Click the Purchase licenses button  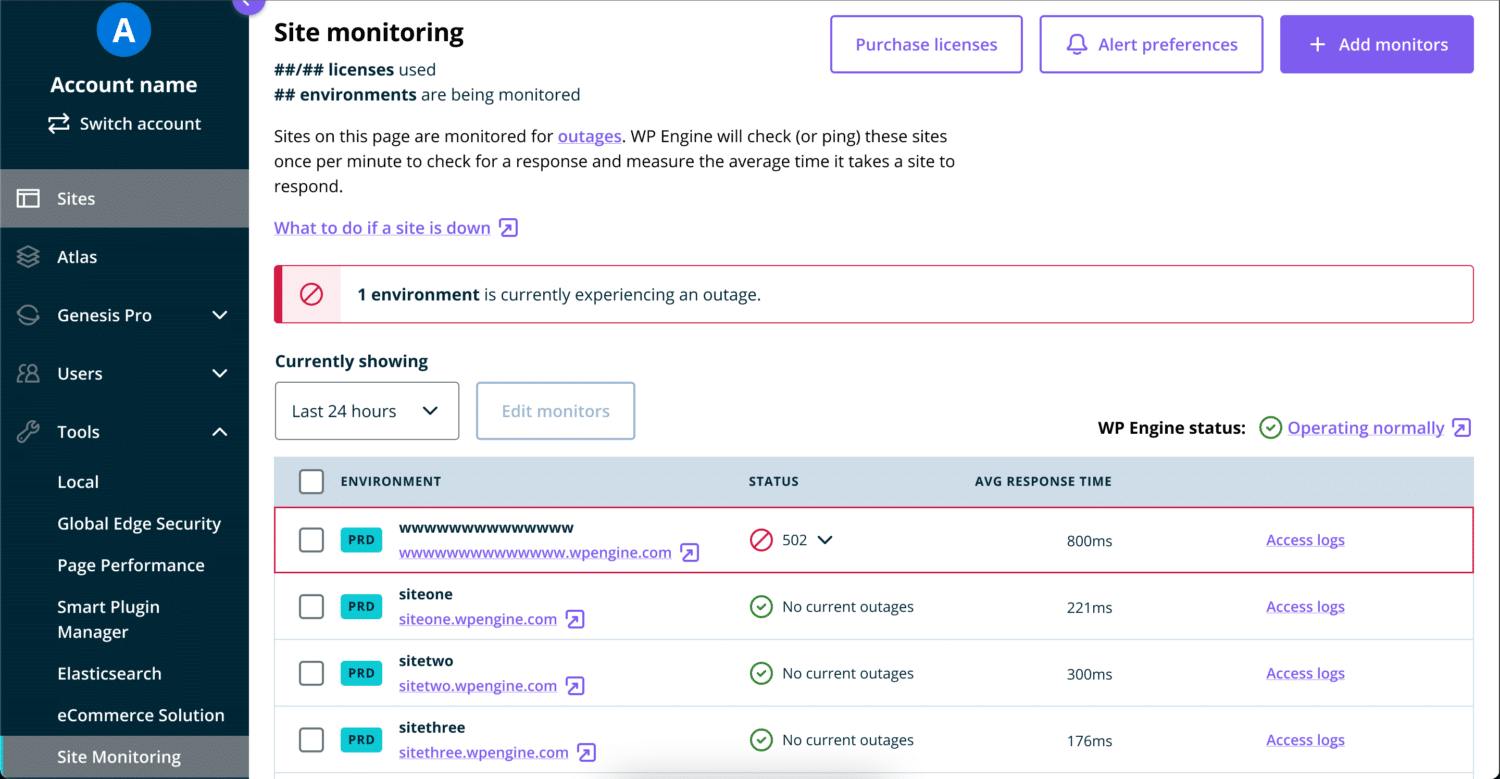(925, 44)
